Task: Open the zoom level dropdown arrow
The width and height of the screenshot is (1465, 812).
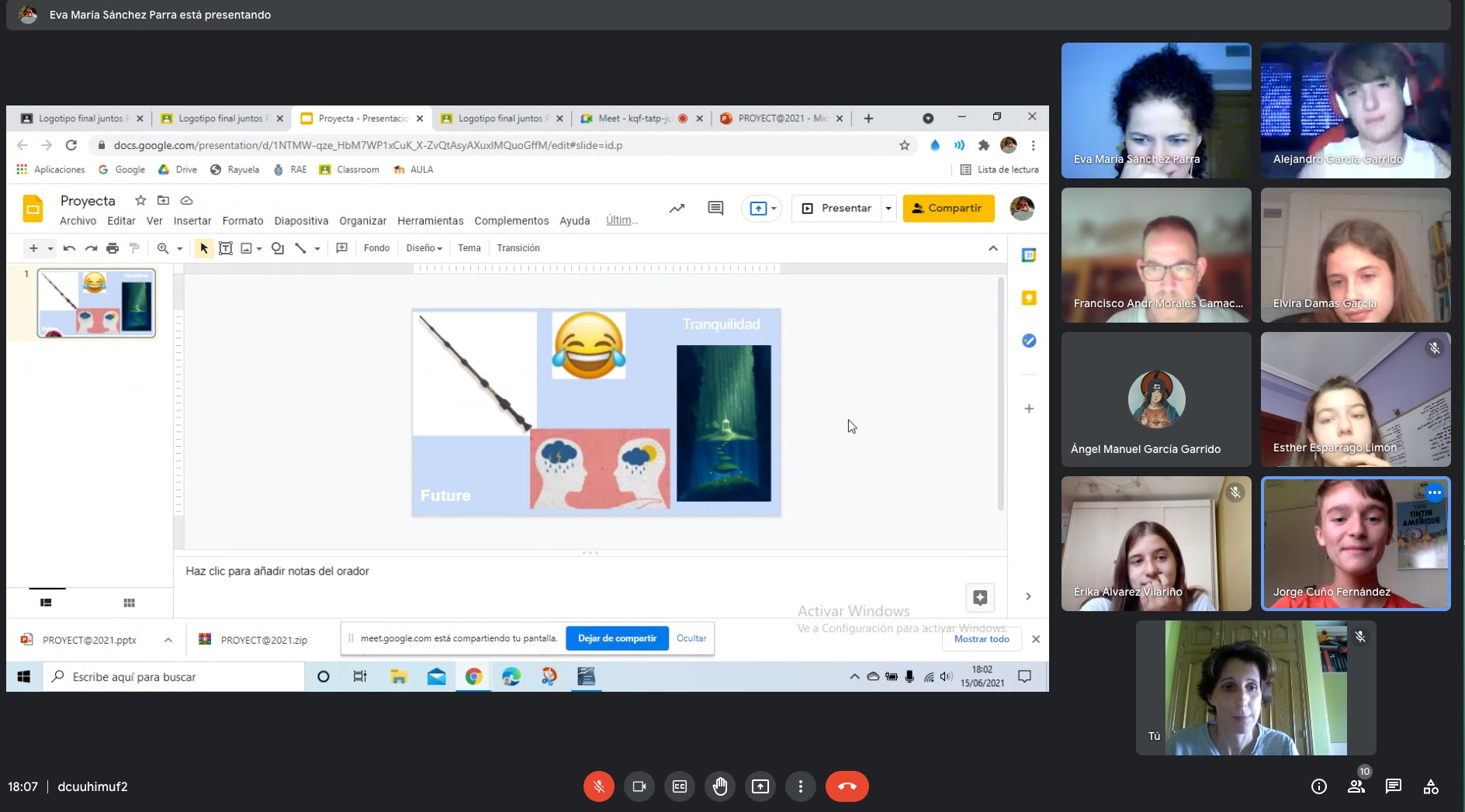Action: tap(179, 248)
